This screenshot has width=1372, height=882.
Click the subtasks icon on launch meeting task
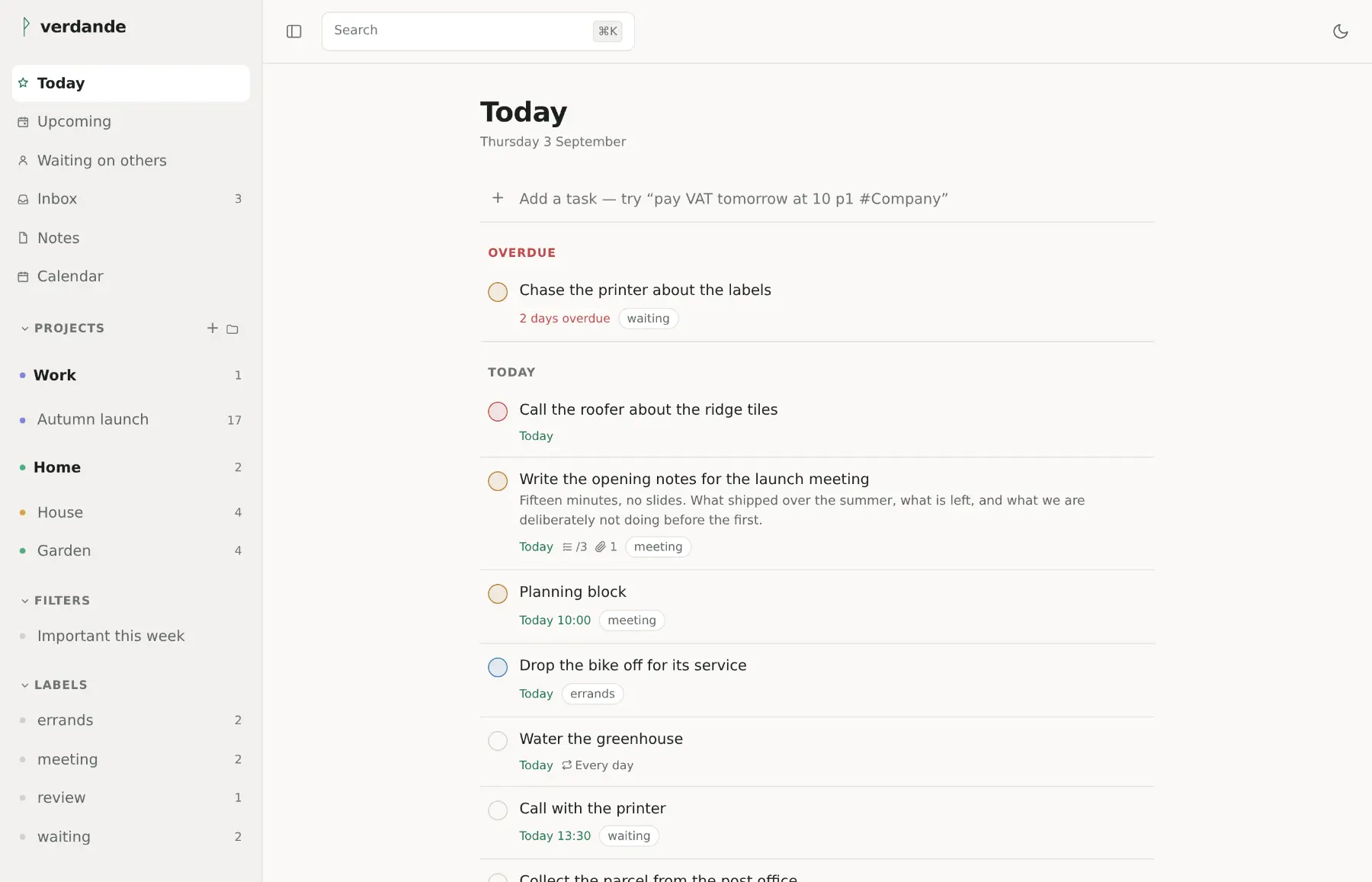(567, 547)
